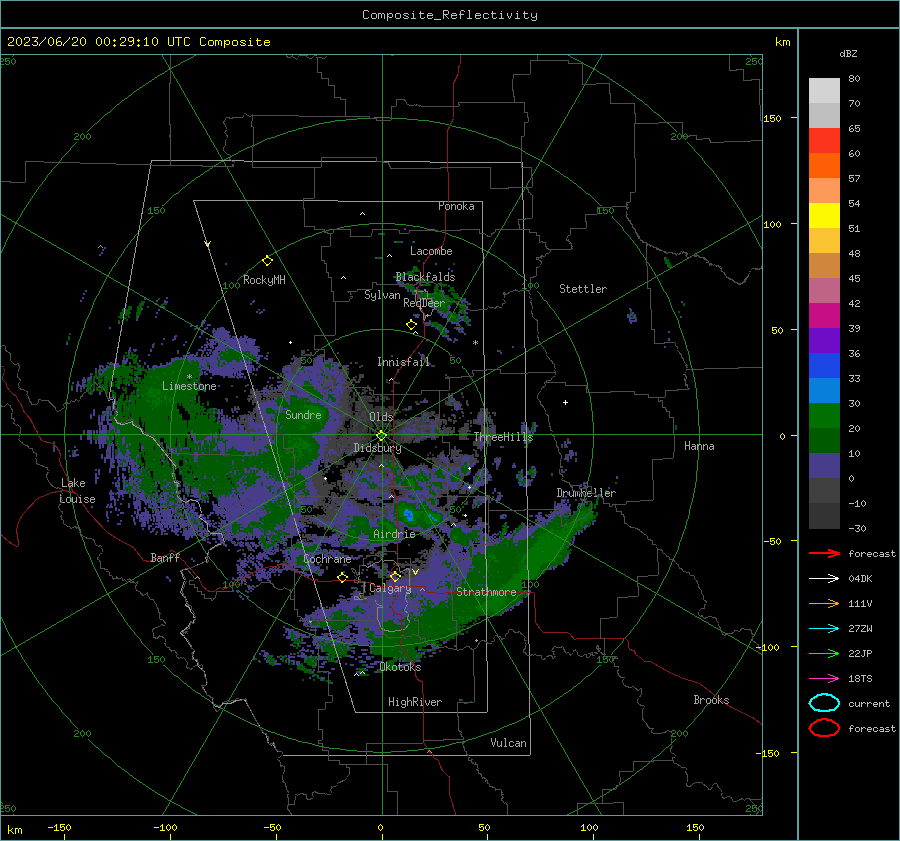
Task: Click the Calgary city label
Action: click(390, 588)
